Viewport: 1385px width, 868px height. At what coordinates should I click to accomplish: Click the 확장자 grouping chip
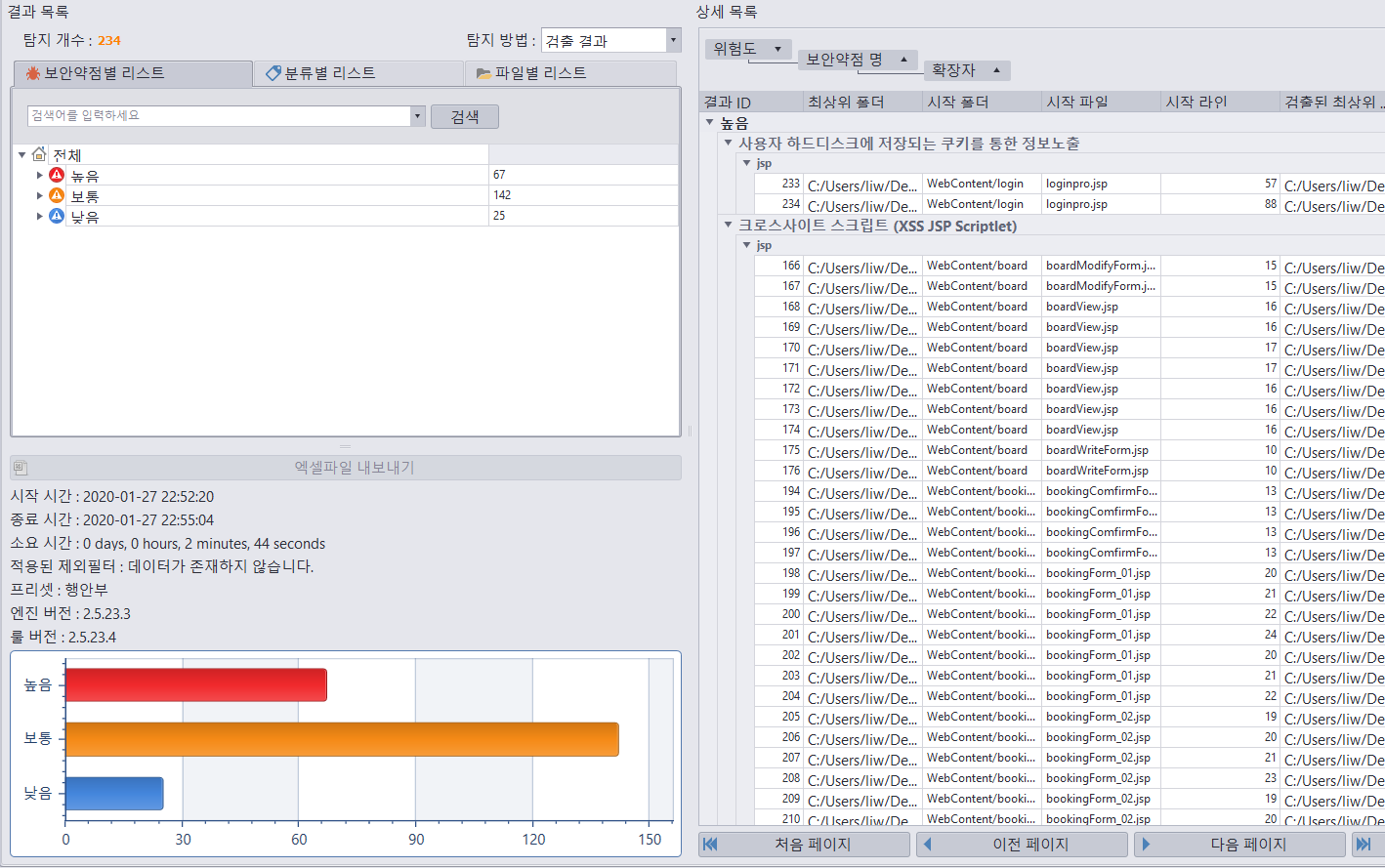tap(967, 70)
